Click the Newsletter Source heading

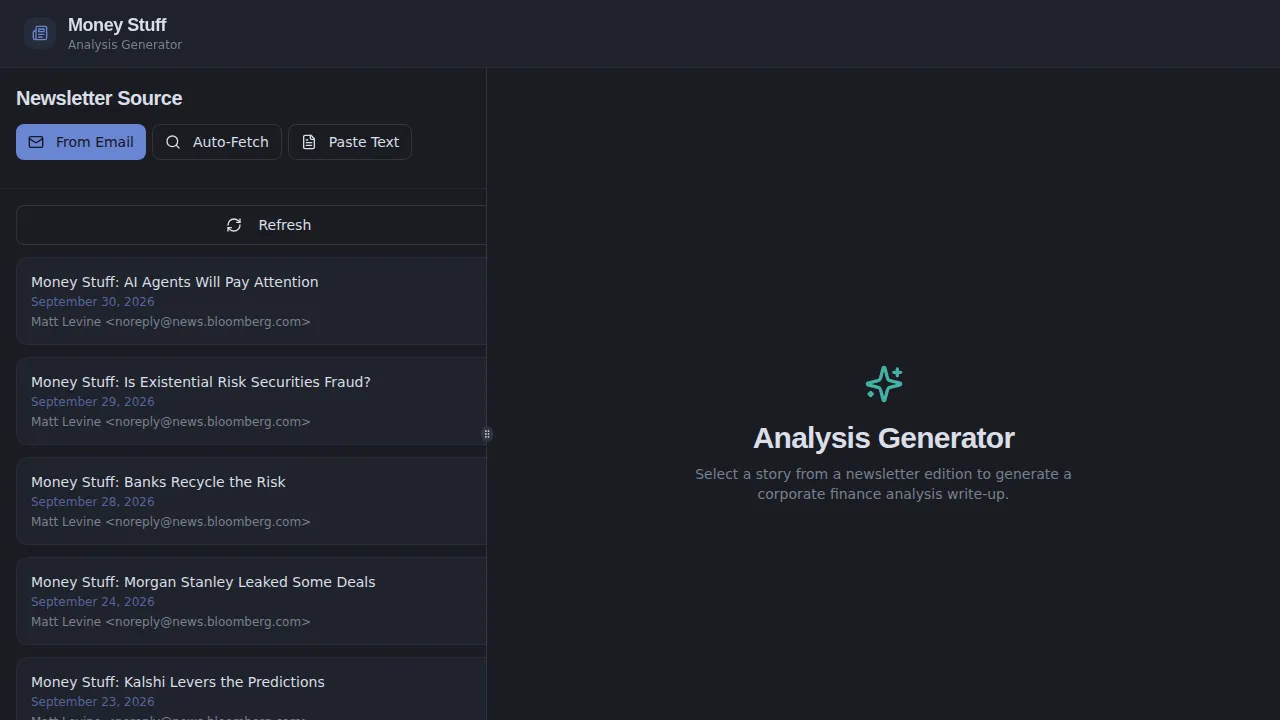tap(99, 98)
